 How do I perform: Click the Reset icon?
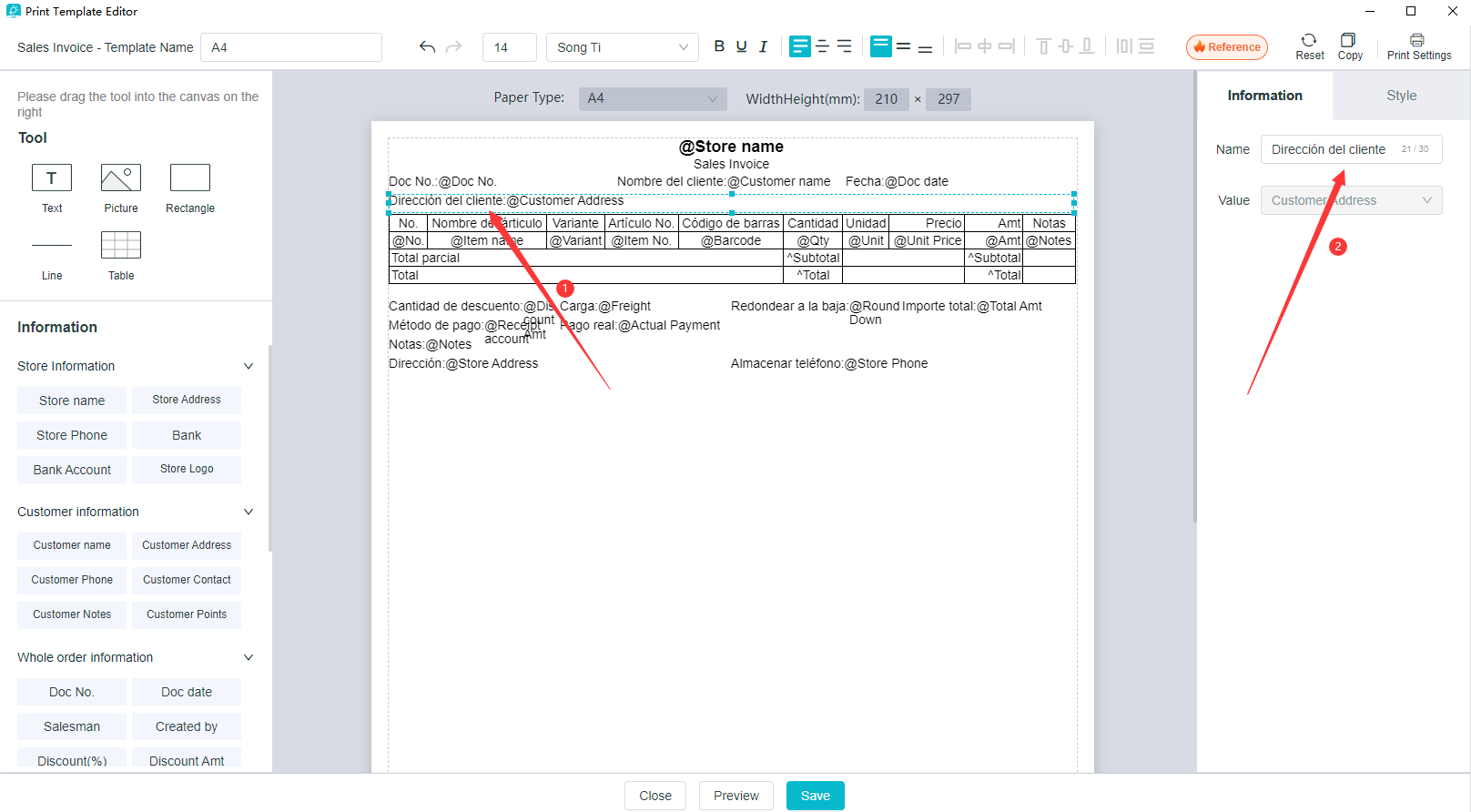click(x=1309, y=41)
